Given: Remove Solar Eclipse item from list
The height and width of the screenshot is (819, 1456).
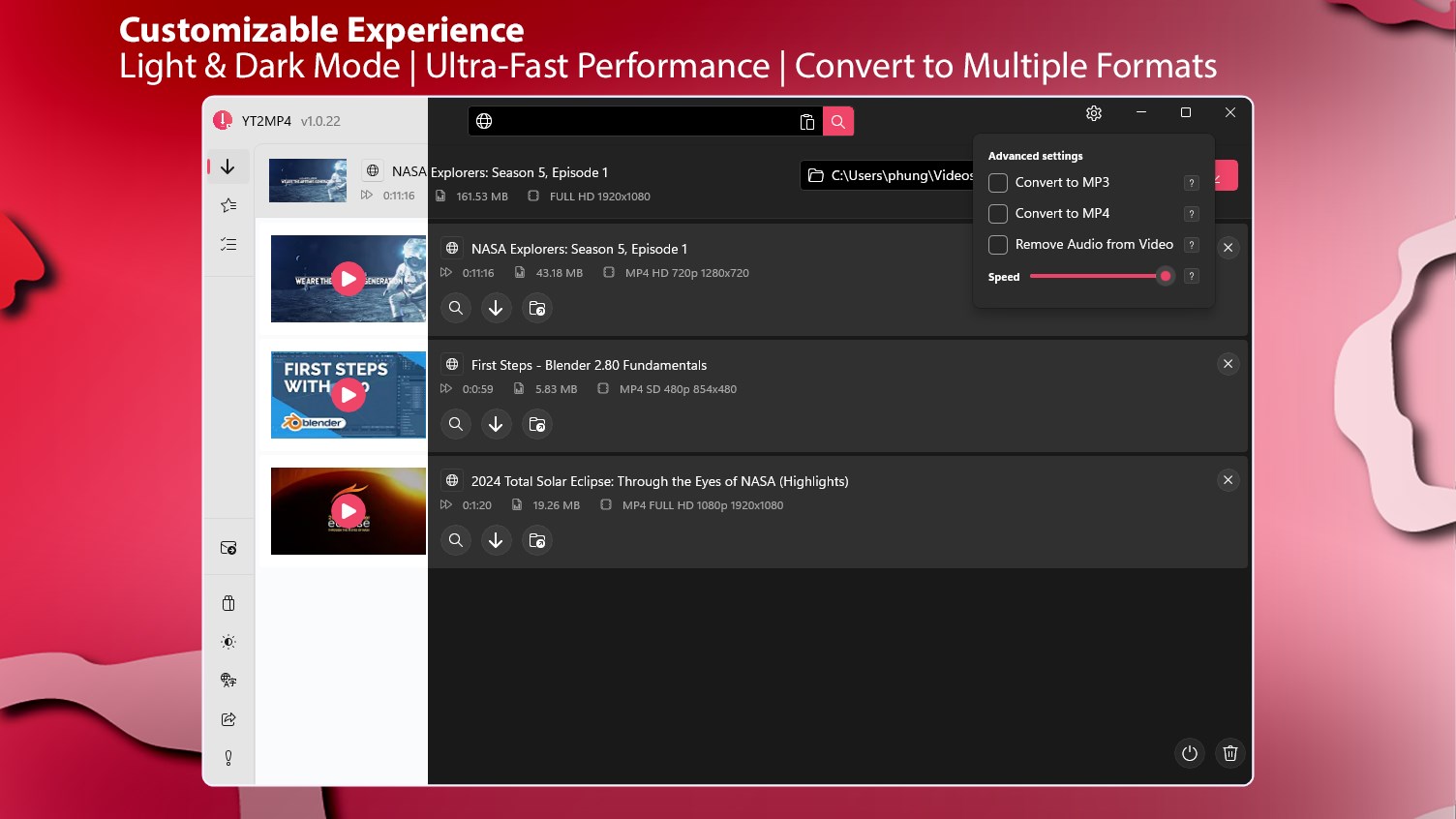Looking at the screenshot, I should click(1228, 480).
